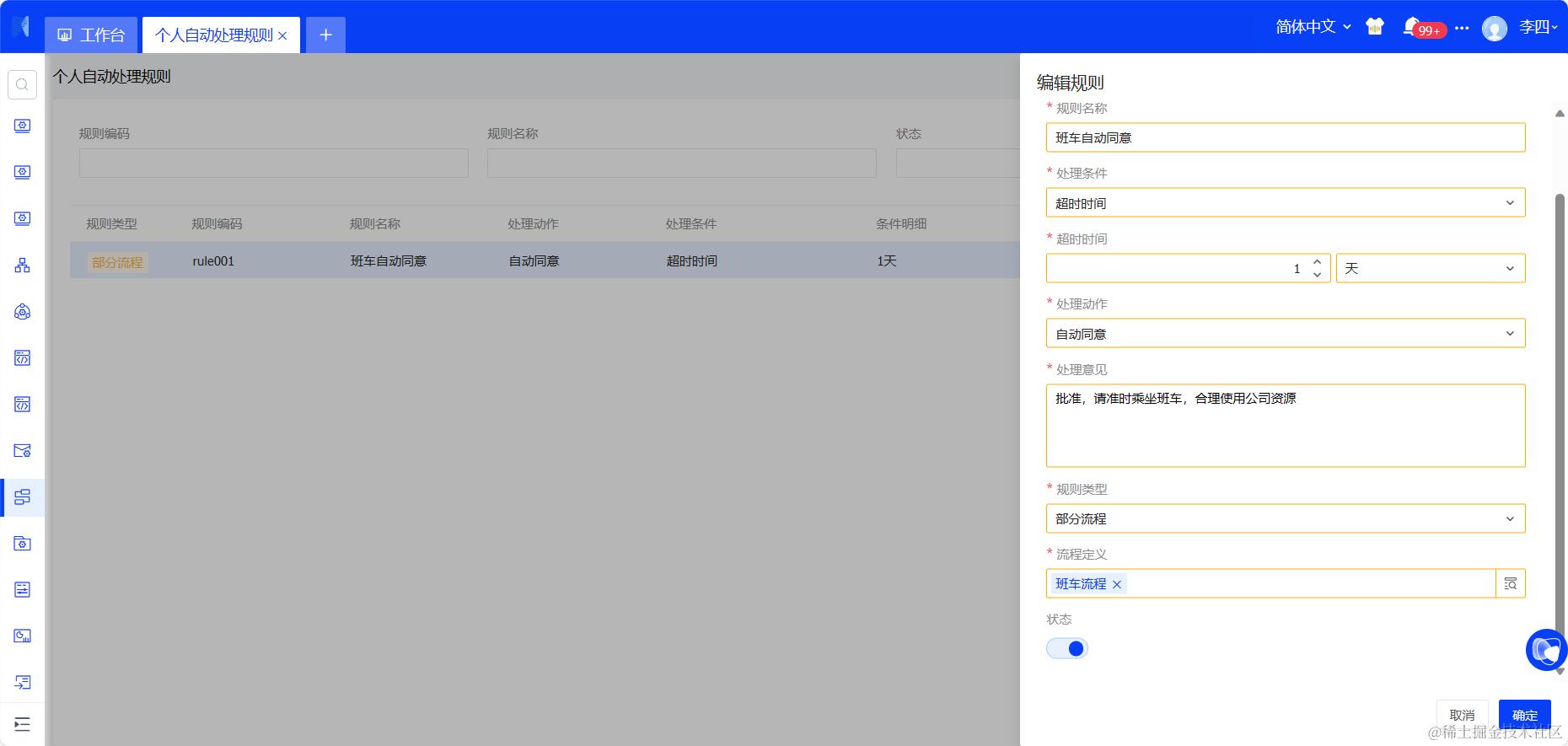Screen dimensions: 1568x746
Task: Open the 处理动作 dropdown
Action: coord(1286,333)
